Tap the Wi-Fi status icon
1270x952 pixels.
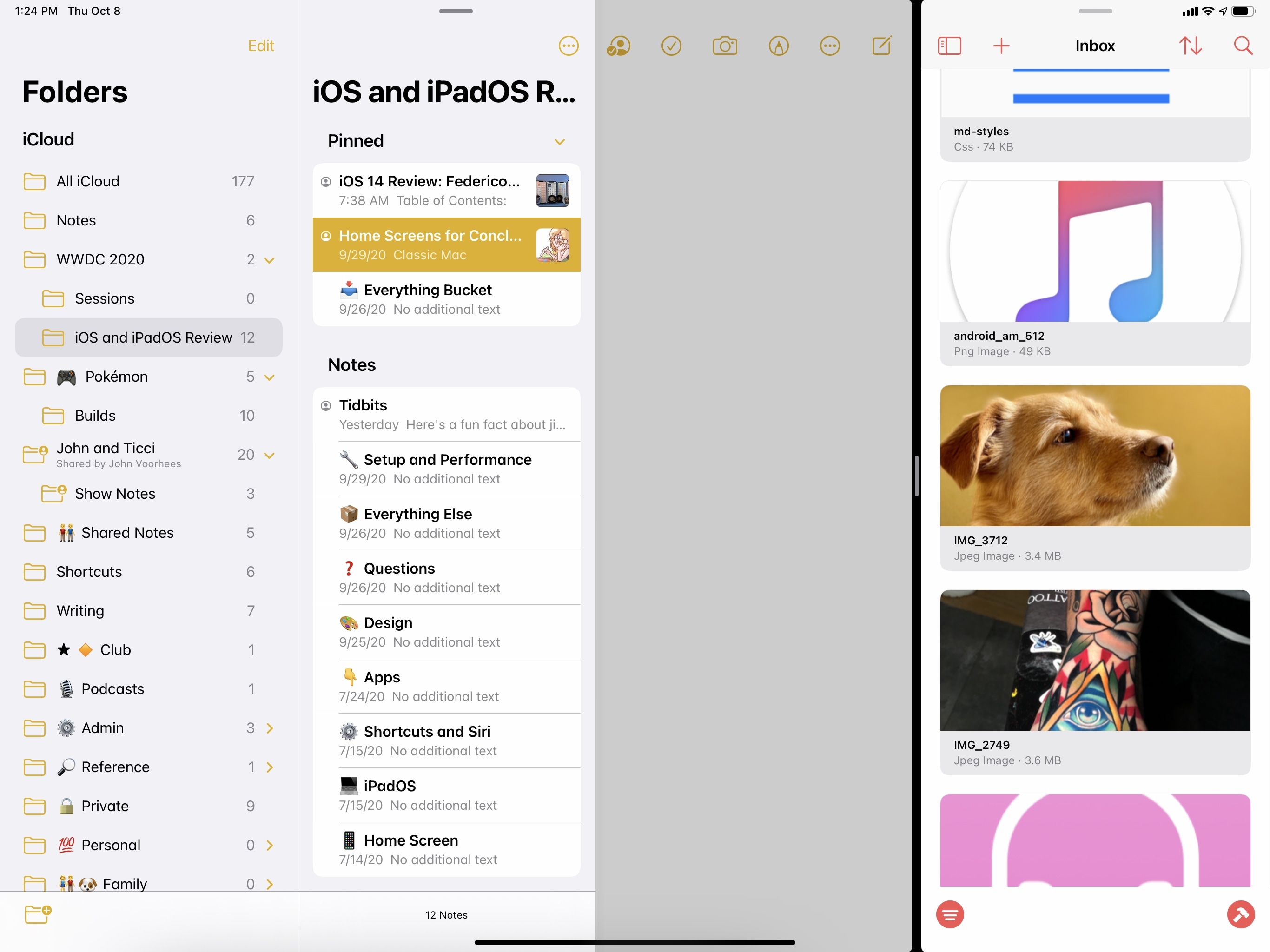(x=1208, y=11)
